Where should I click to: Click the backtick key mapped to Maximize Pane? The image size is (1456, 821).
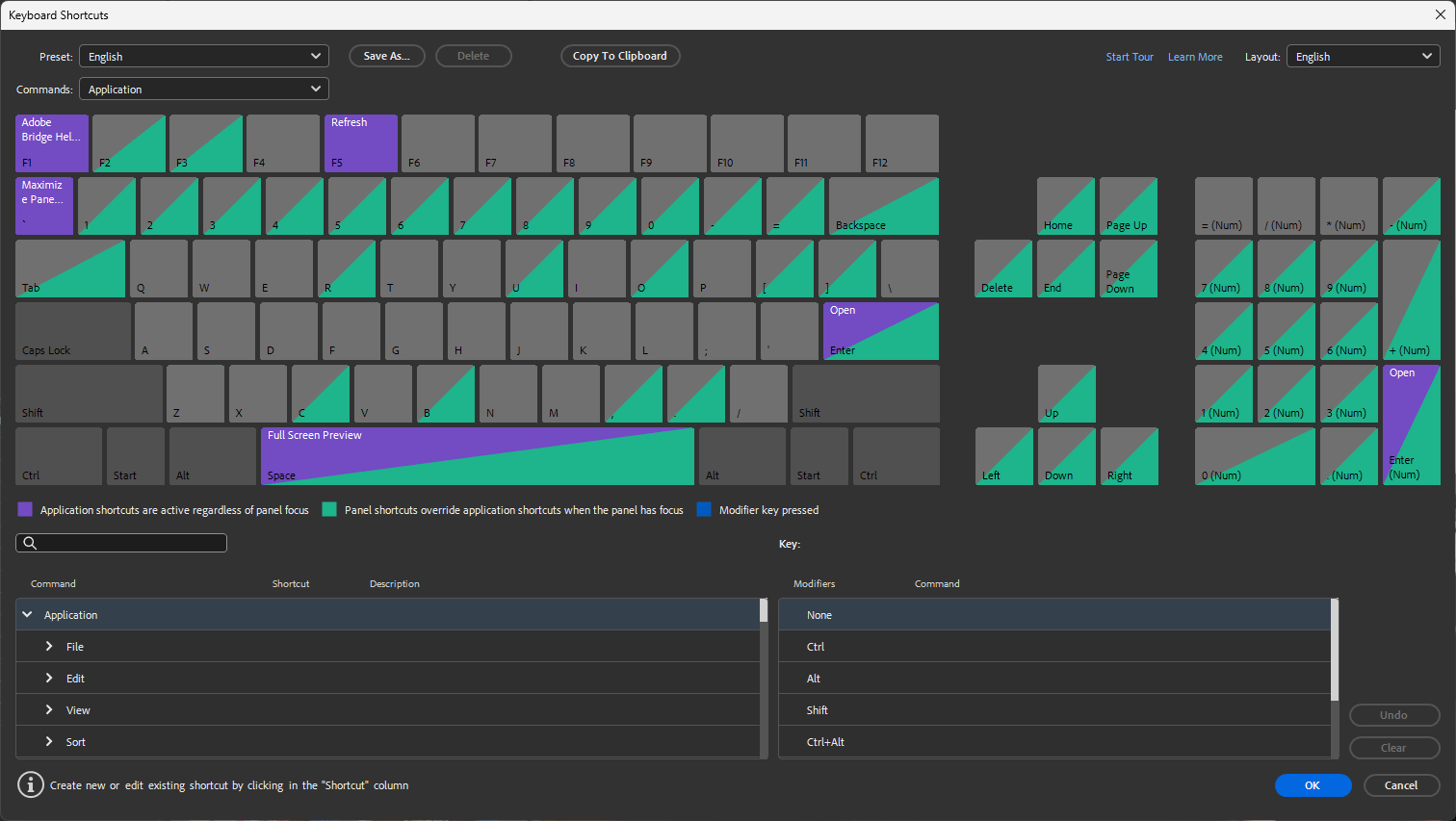click(43, 205)
